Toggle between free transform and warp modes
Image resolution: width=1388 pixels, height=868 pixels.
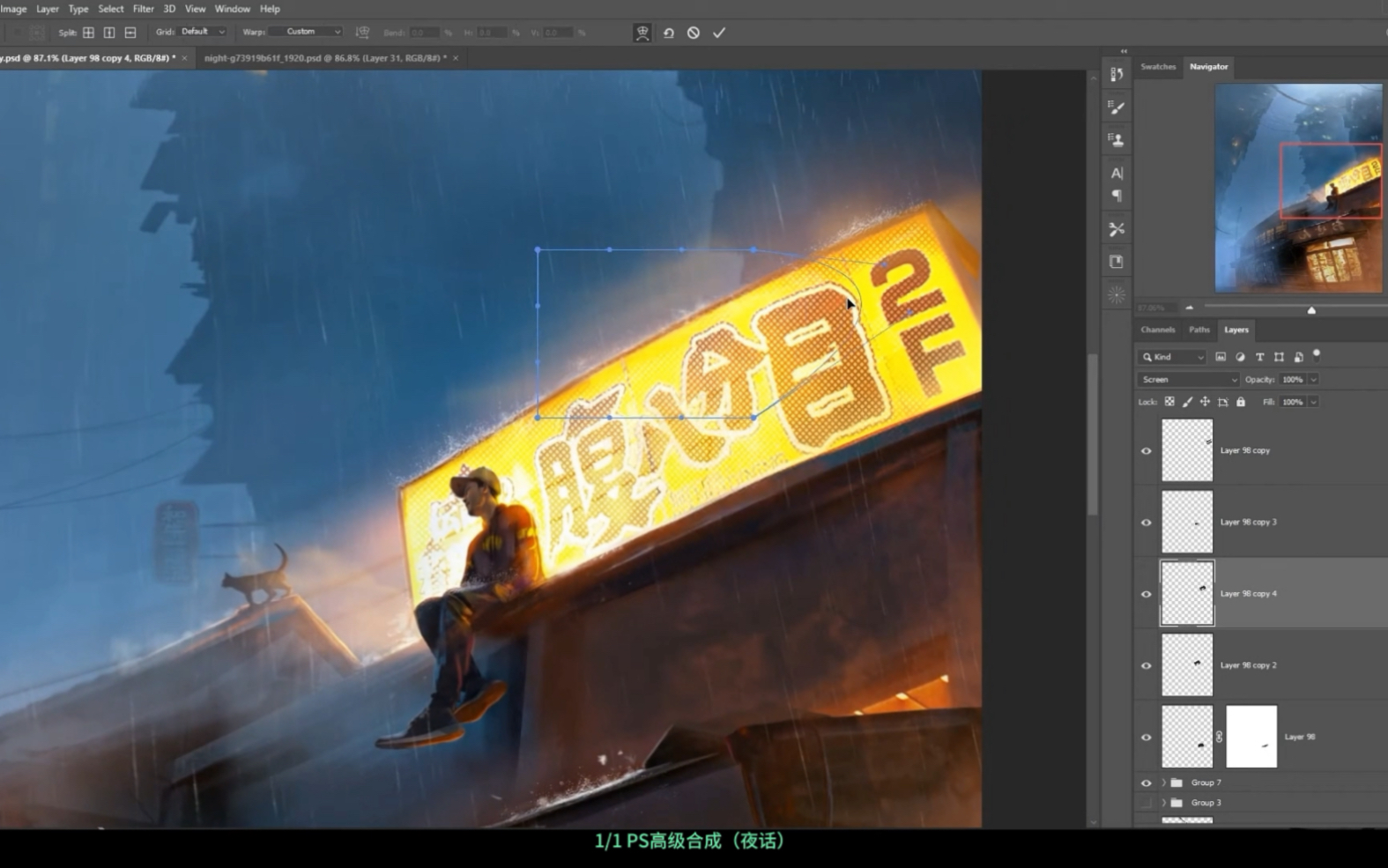(x=642, y=33)
